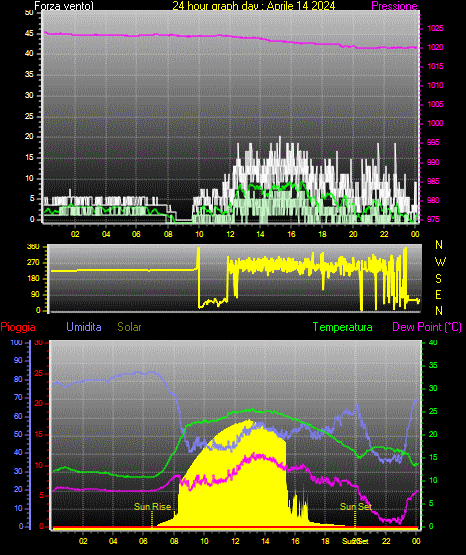The height and width of the screenshot is (555, 466).
Task: Click the pressure axis value 995
Action: click(x=433, y=142)
